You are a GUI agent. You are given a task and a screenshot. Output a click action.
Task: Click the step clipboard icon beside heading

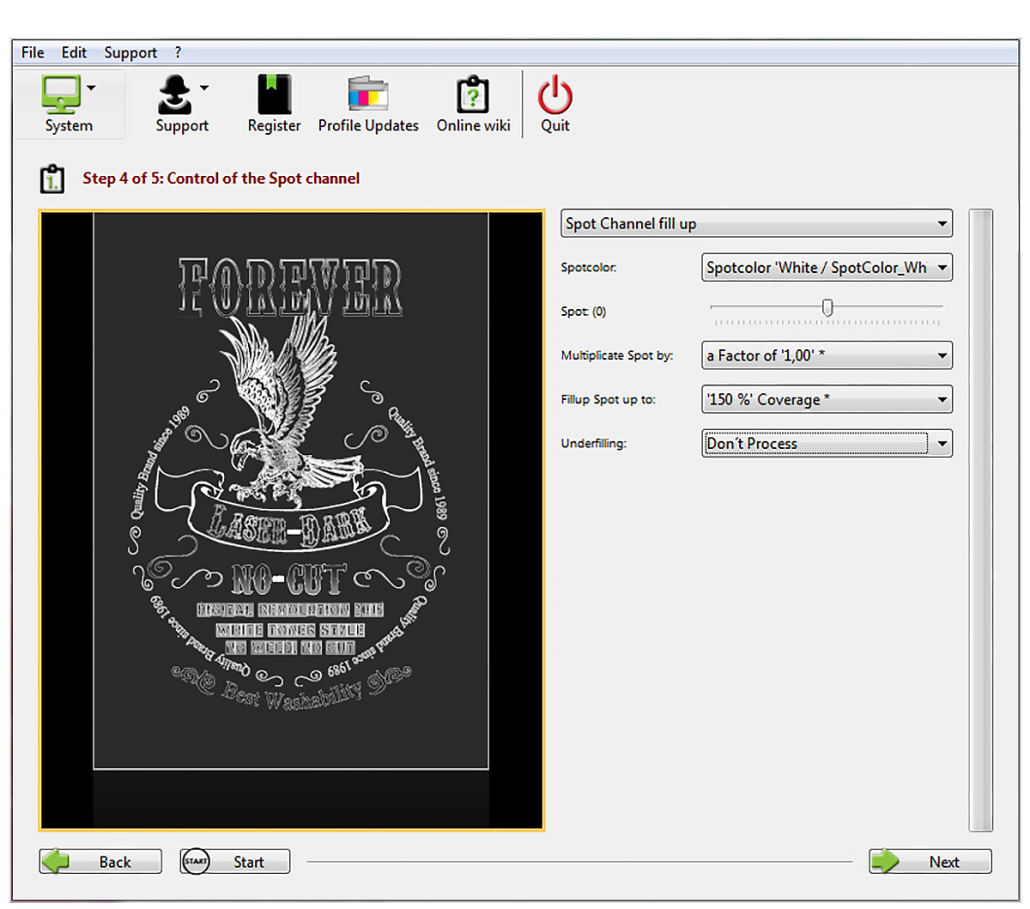(x=52, y=179)
